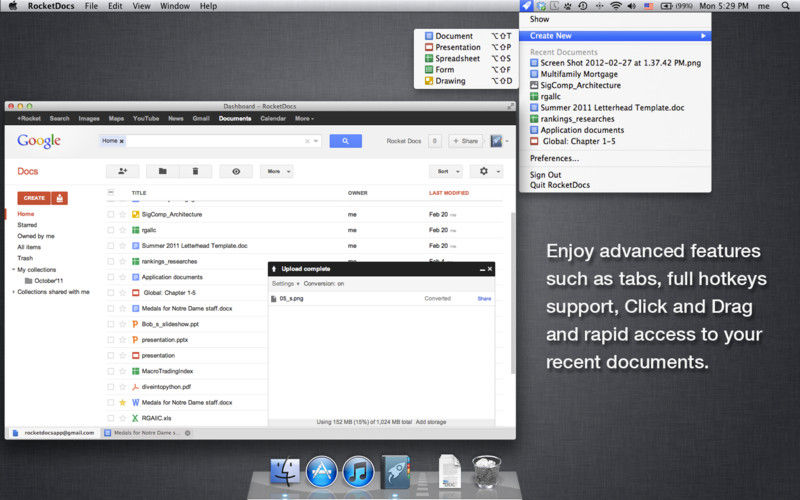Click the folder organize icon in Docs toolbar

(x=163, y=171)
